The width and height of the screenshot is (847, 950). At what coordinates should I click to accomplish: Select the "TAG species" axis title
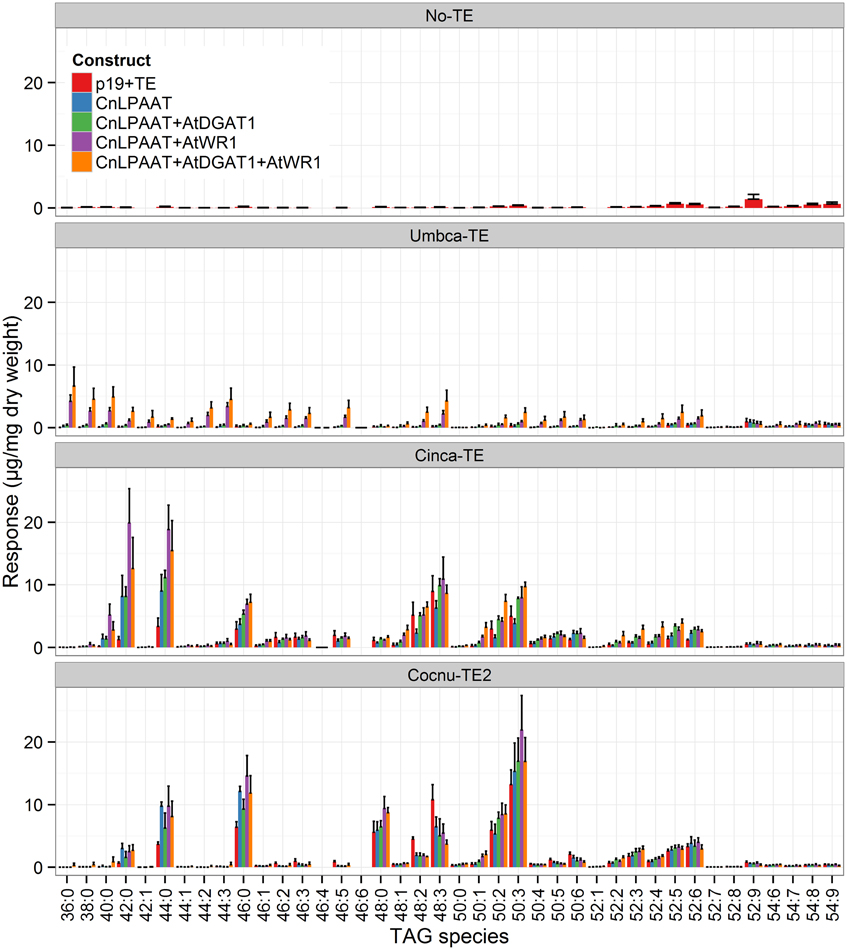coord(450,936)
